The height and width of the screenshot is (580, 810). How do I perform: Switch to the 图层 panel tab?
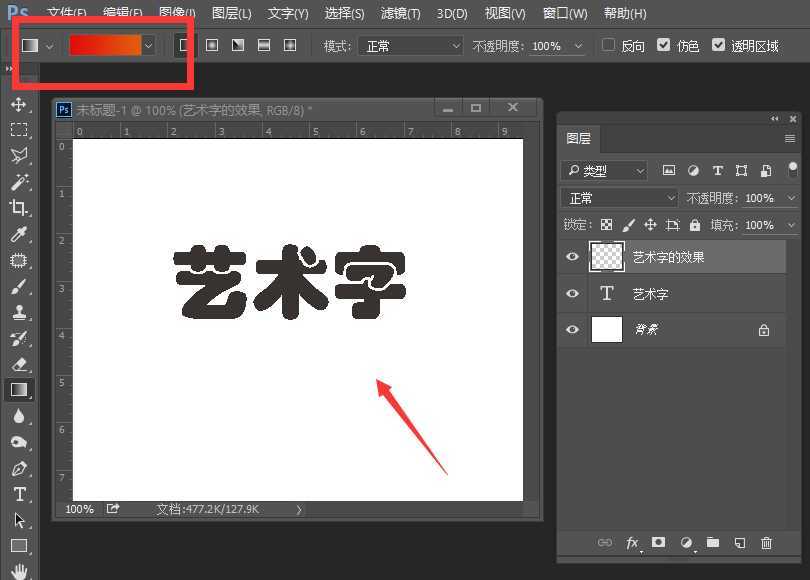tap(579, 139)
